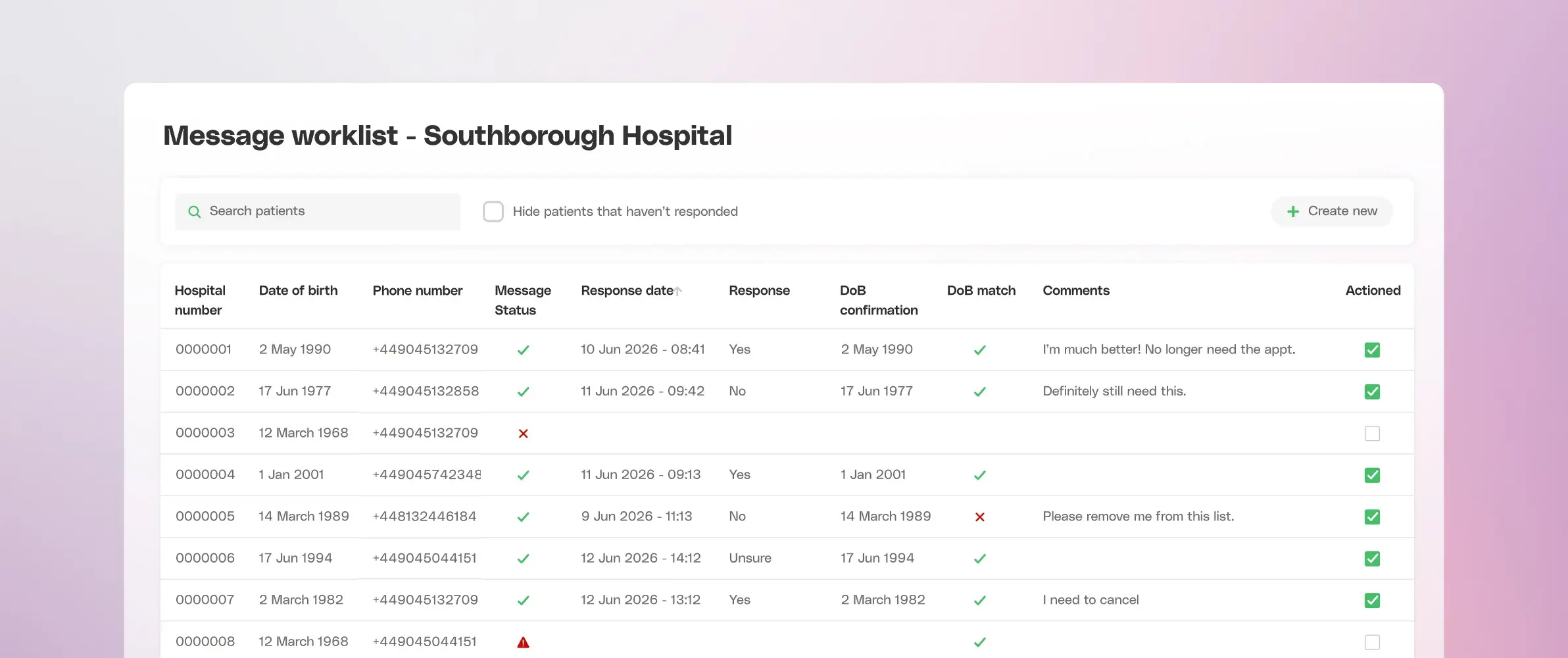Click DoB match checkmark for patient 0000008
The image size is (1568, 658).
[x=979, y=642]
